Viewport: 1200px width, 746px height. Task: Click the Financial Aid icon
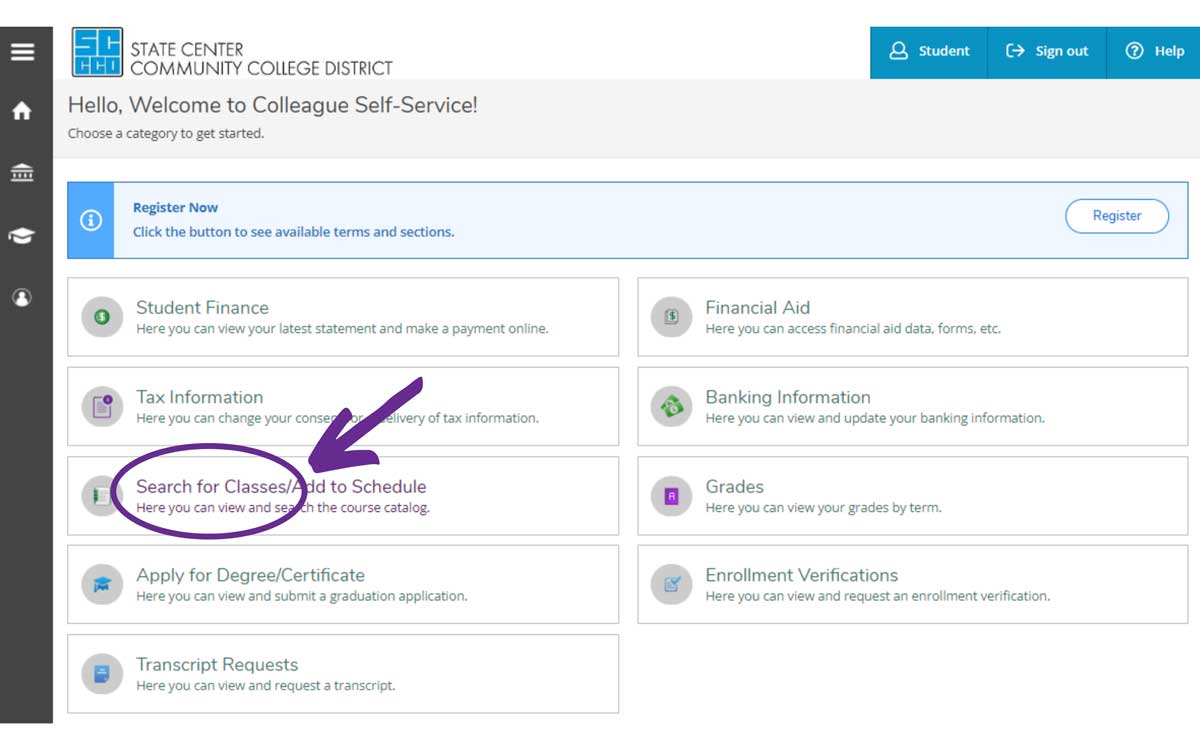(671, 317)
